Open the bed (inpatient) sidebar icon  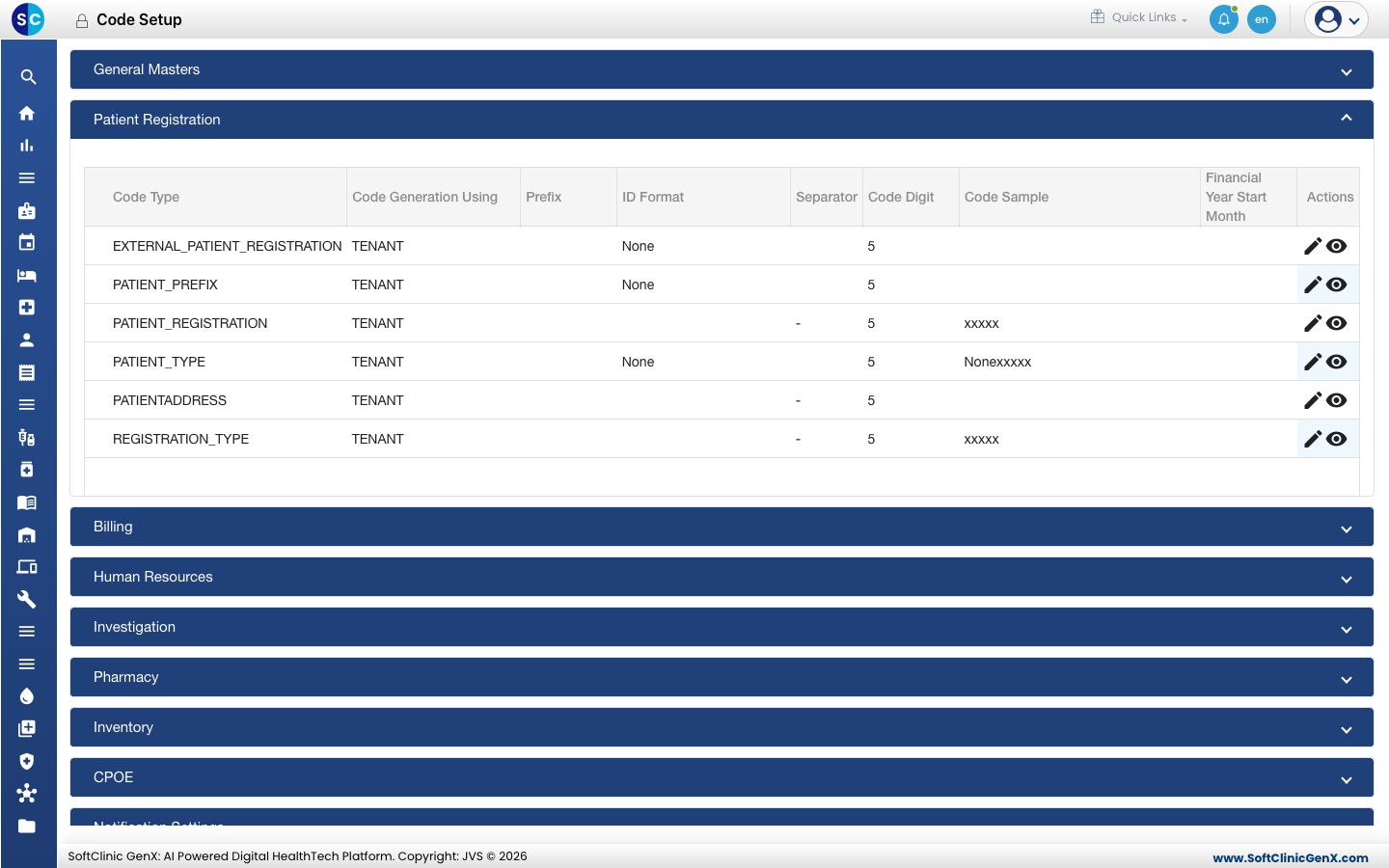coord(27,275)
